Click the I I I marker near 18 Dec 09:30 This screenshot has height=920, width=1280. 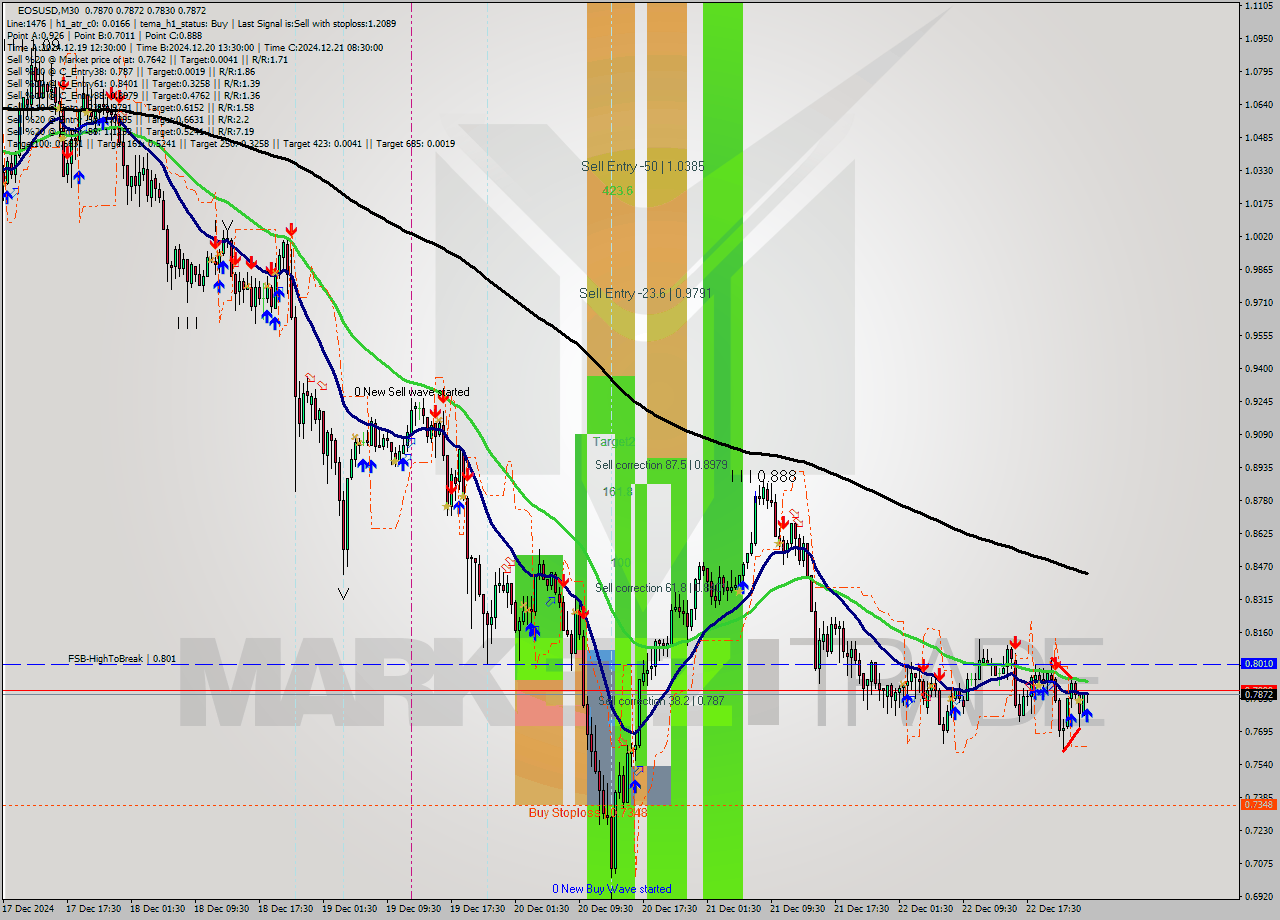click(187, 322)
